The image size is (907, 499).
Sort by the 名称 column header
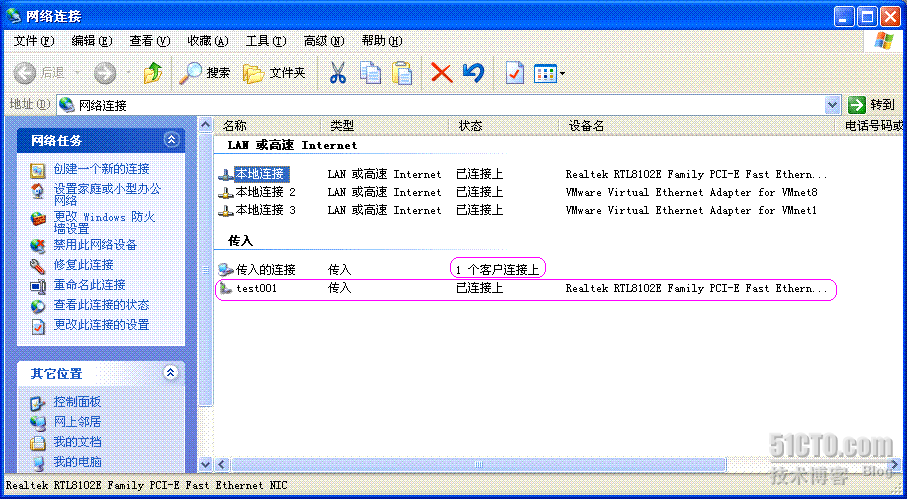267,125
